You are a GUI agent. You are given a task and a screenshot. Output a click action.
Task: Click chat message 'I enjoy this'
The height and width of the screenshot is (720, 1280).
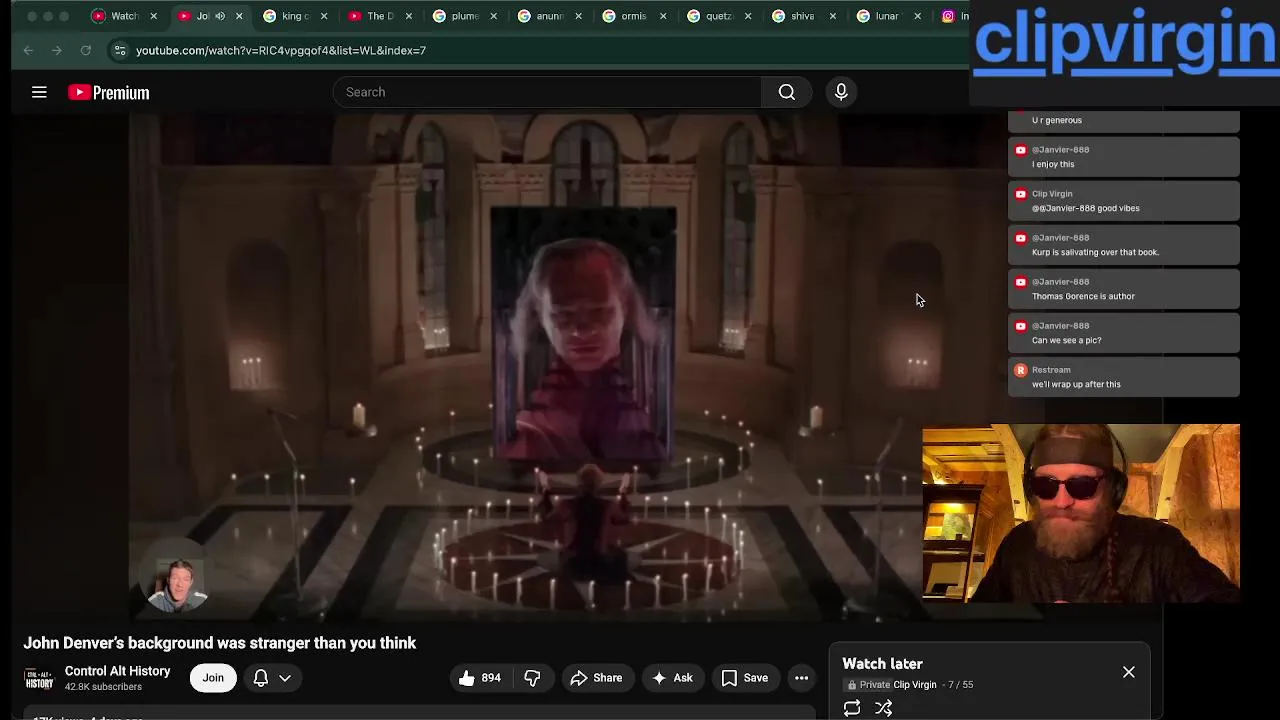1053,164
